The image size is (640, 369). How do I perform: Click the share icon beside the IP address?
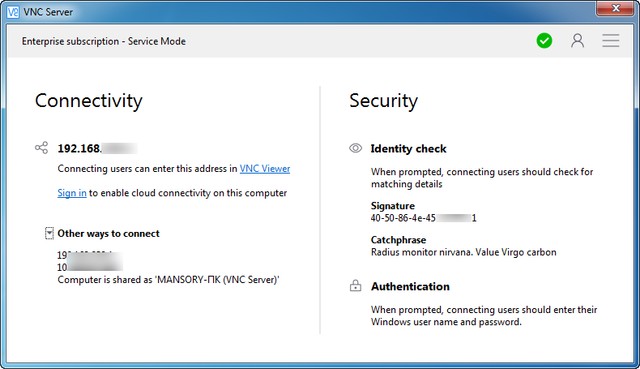41,148
